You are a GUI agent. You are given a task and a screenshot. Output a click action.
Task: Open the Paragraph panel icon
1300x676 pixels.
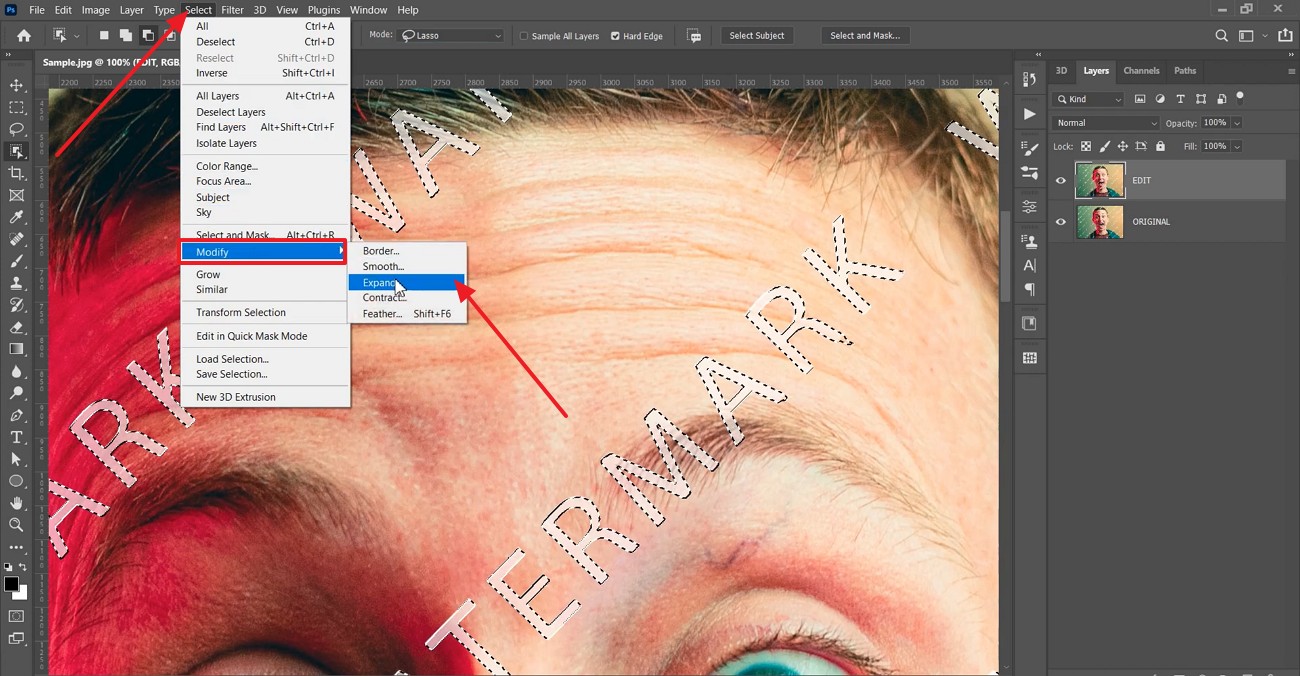1029,289
